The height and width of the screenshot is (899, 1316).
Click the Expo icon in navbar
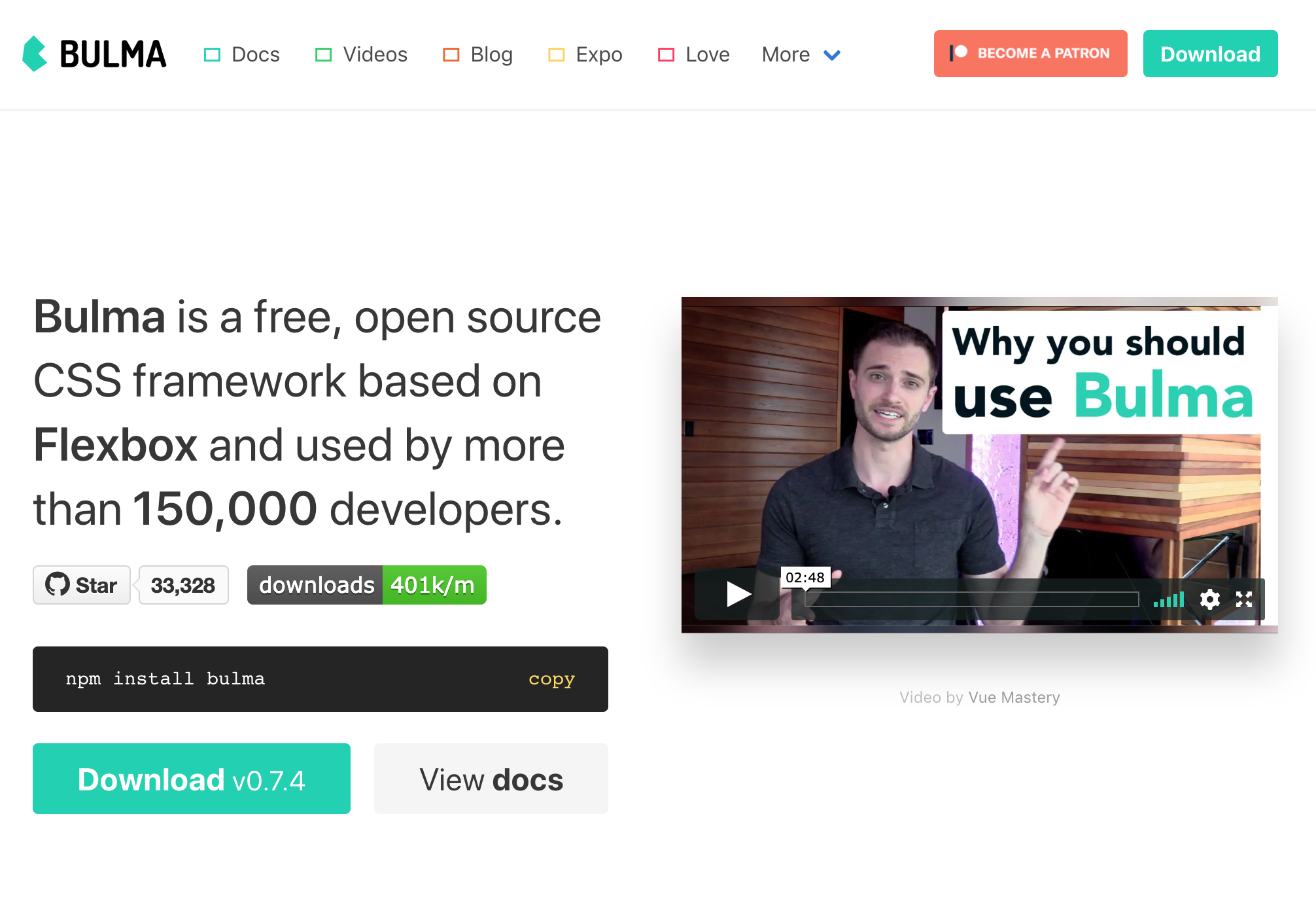point(556,54)
